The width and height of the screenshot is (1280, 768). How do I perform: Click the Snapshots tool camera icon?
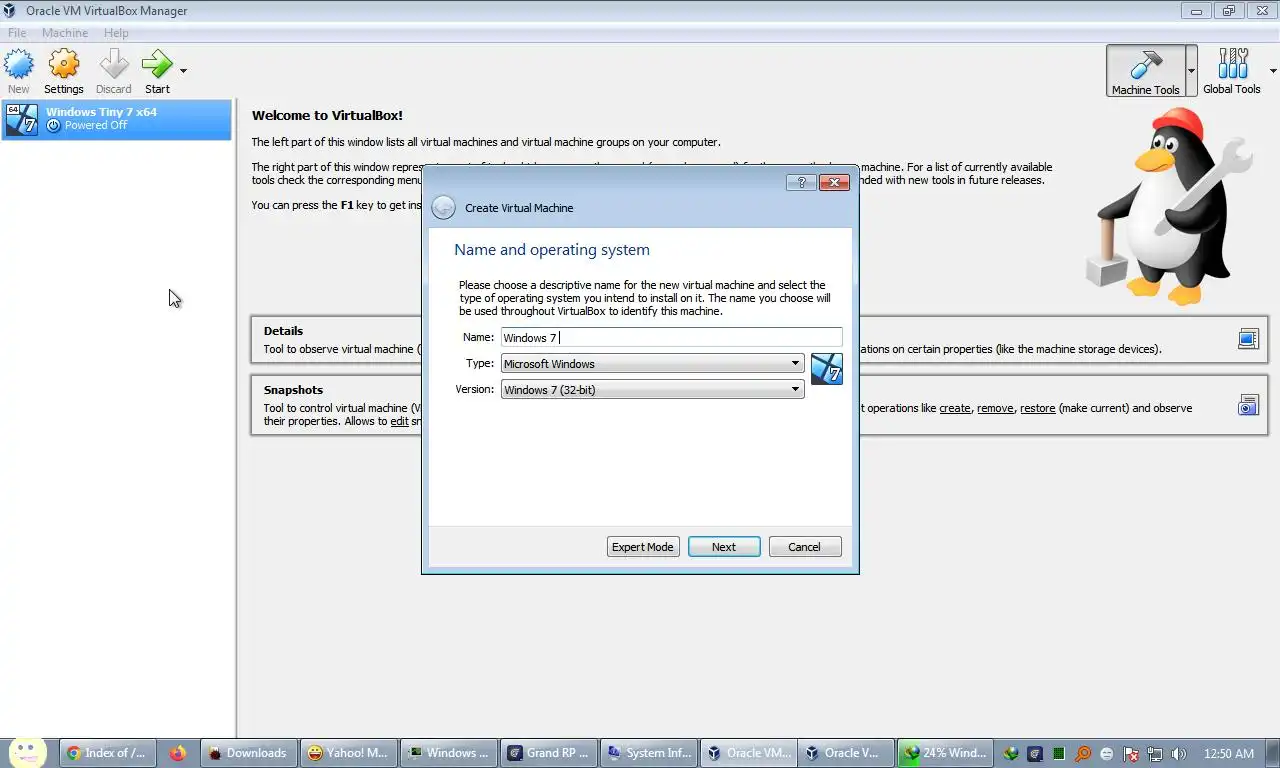1248,405
